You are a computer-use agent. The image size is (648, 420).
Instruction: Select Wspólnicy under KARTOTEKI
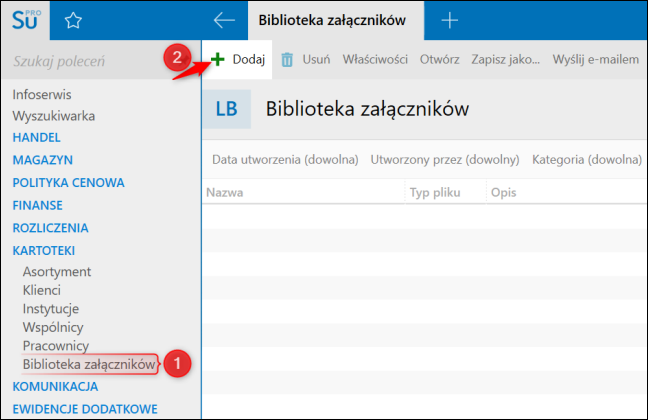(53, 327)
